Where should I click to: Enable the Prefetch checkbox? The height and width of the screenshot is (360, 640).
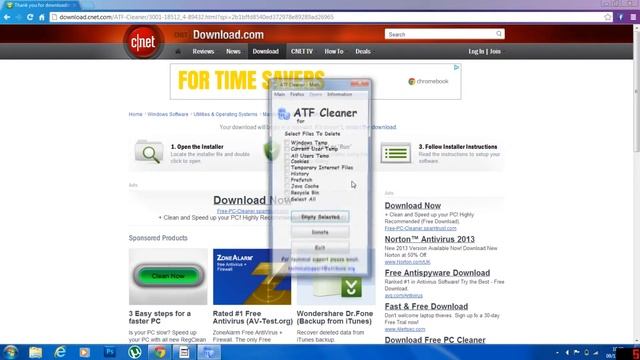[287, 180]
